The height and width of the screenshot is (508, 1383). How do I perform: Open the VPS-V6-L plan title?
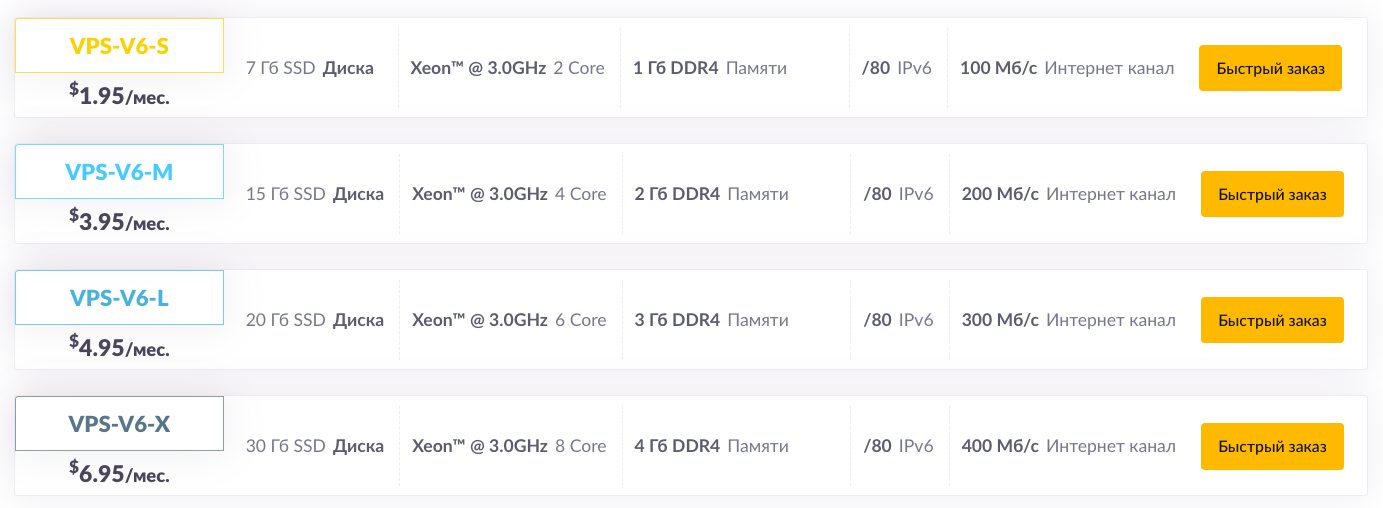(x=119, y=298)
